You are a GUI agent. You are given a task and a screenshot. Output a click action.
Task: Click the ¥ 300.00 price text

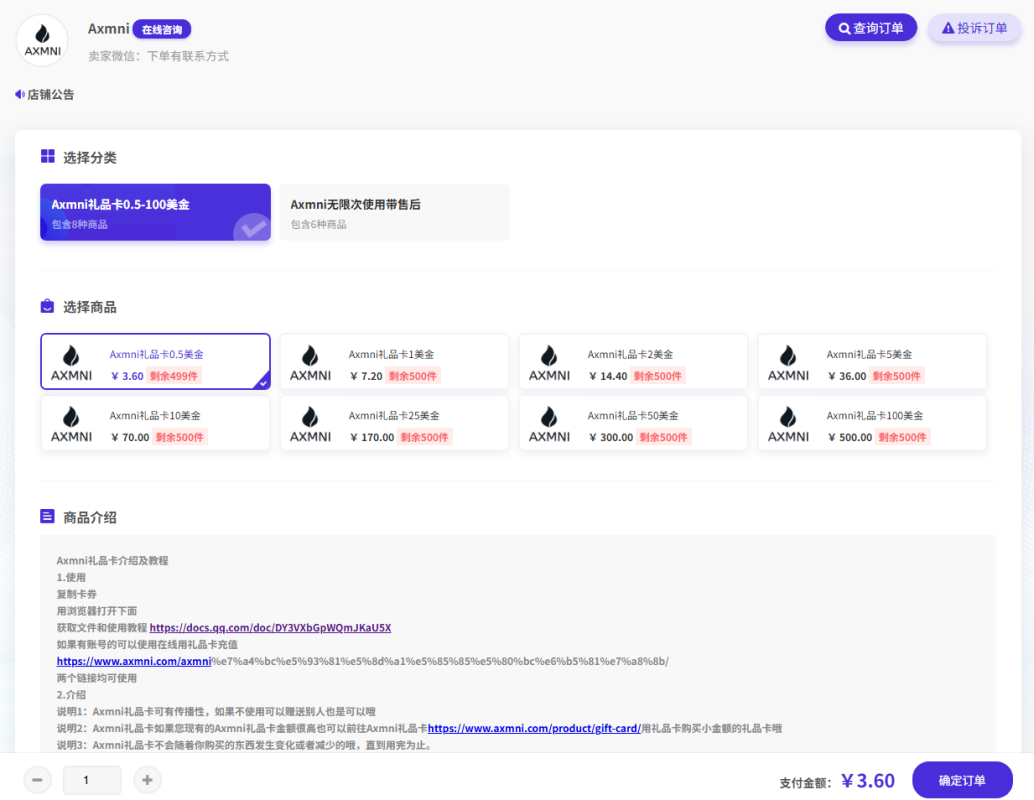tap(611, 437)
